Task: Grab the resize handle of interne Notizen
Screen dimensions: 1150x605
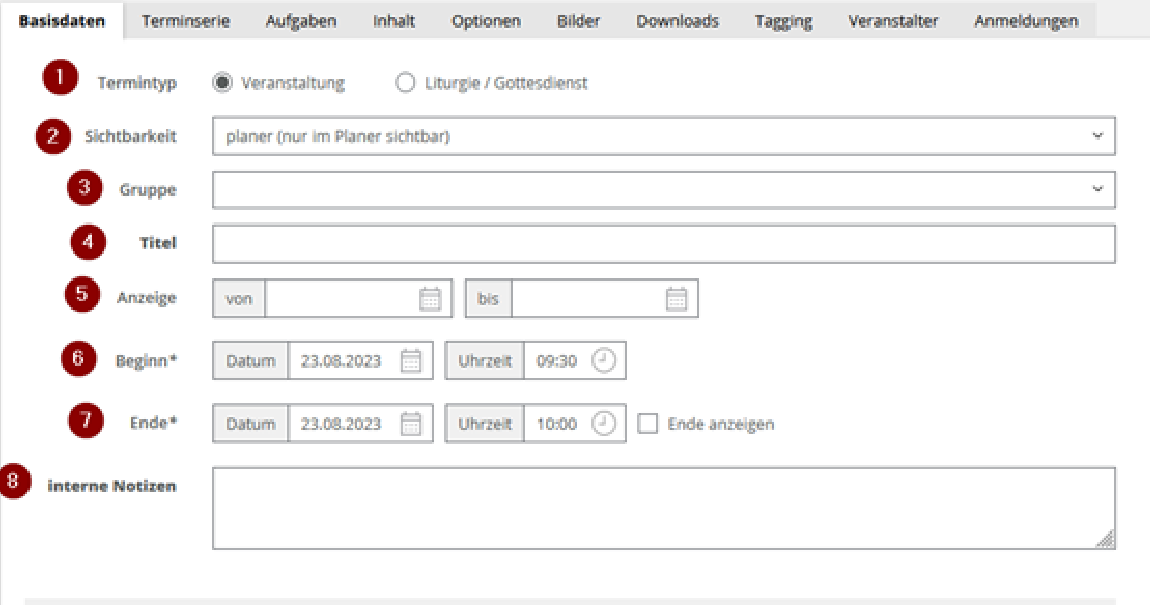Action: [1105, 540]
